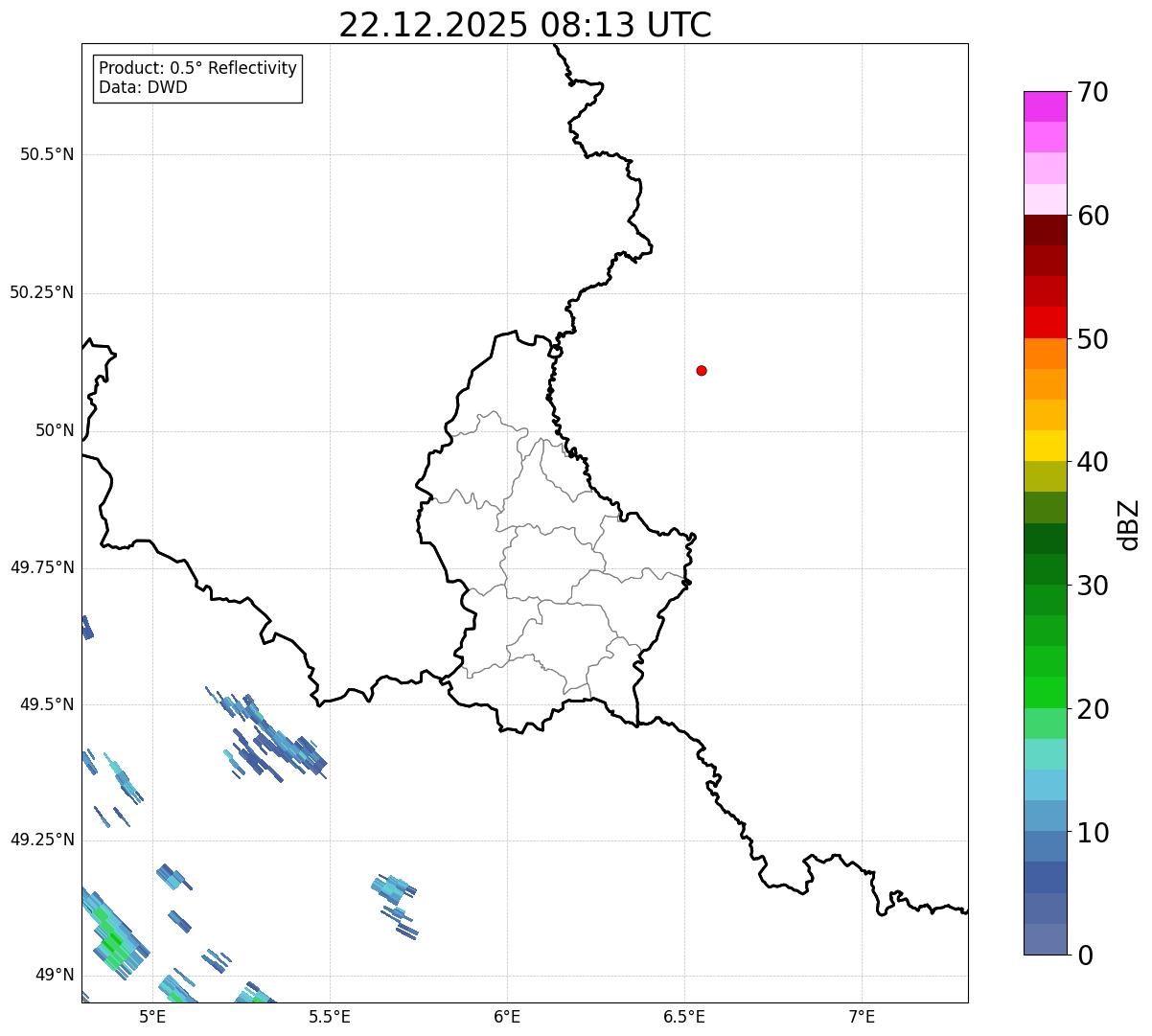Click the magenta top colorbar segment
Image resolution: width=1152 pixels, height=1036 pixels.
[x=1045, y=106]
